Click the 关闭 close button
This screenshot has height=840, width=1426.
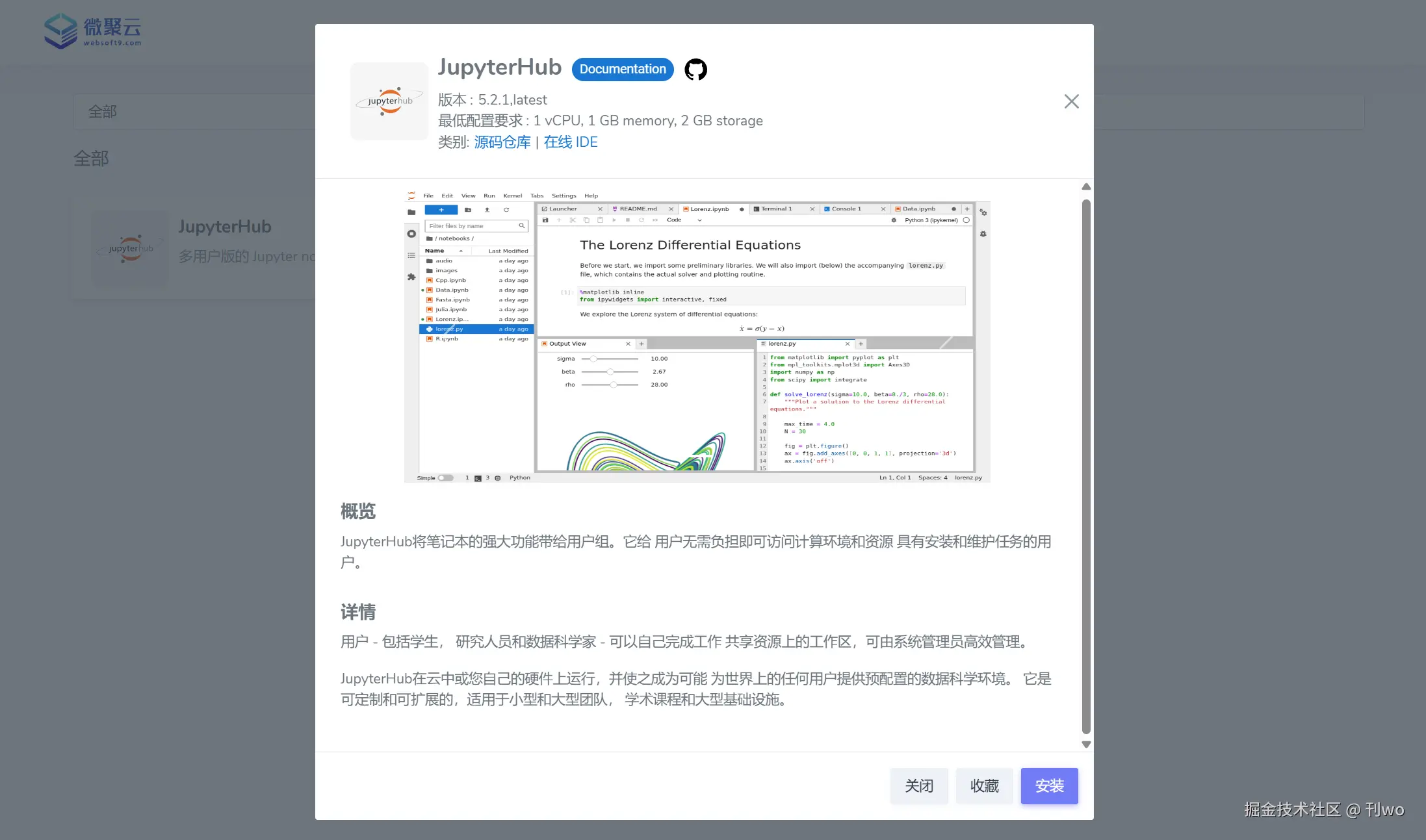point(919,786)
